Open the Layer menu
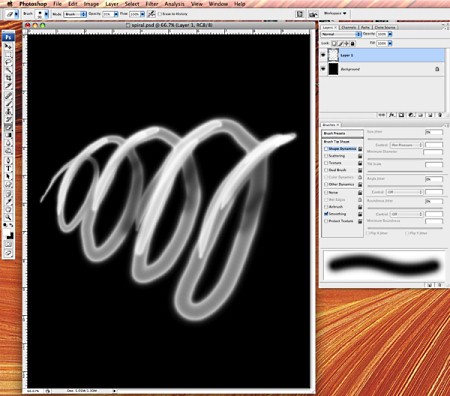Viewport: 450px width, 396px height. pos(112,4)
